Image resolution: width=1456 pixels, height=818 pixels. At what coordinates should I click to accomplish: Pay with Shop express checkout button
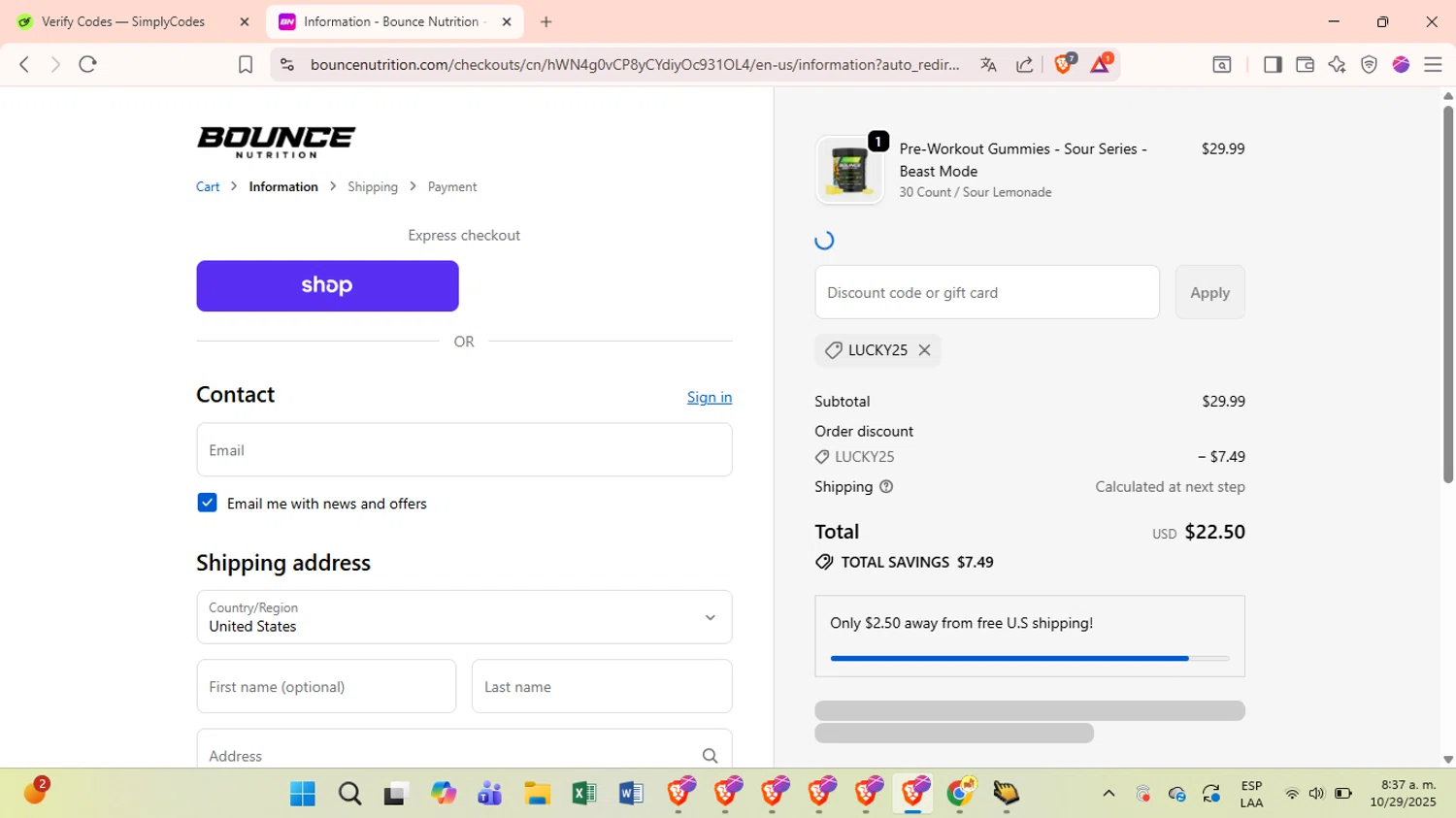click(x=327, y=285)
